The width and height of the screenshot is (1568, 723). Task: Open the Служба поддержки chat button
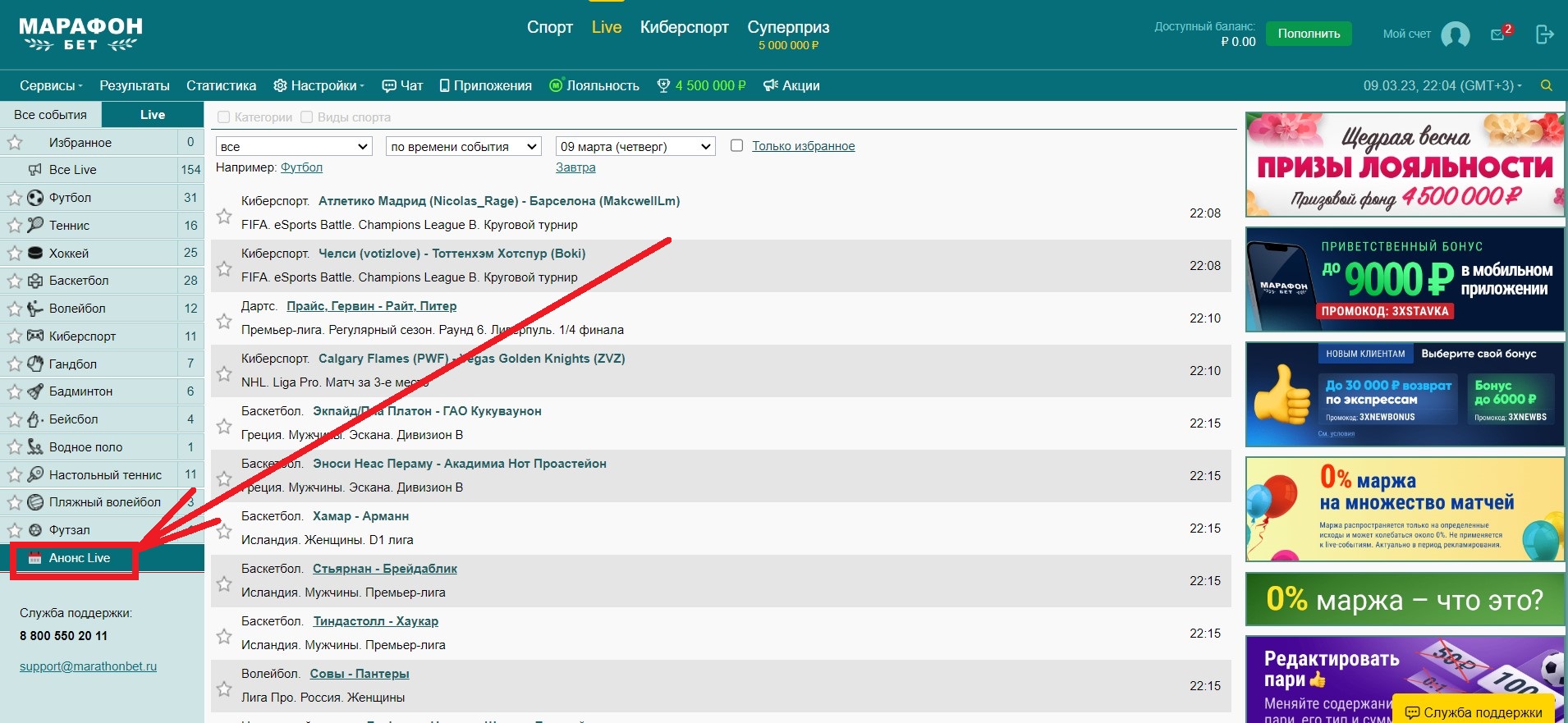tap(1474, 712)
